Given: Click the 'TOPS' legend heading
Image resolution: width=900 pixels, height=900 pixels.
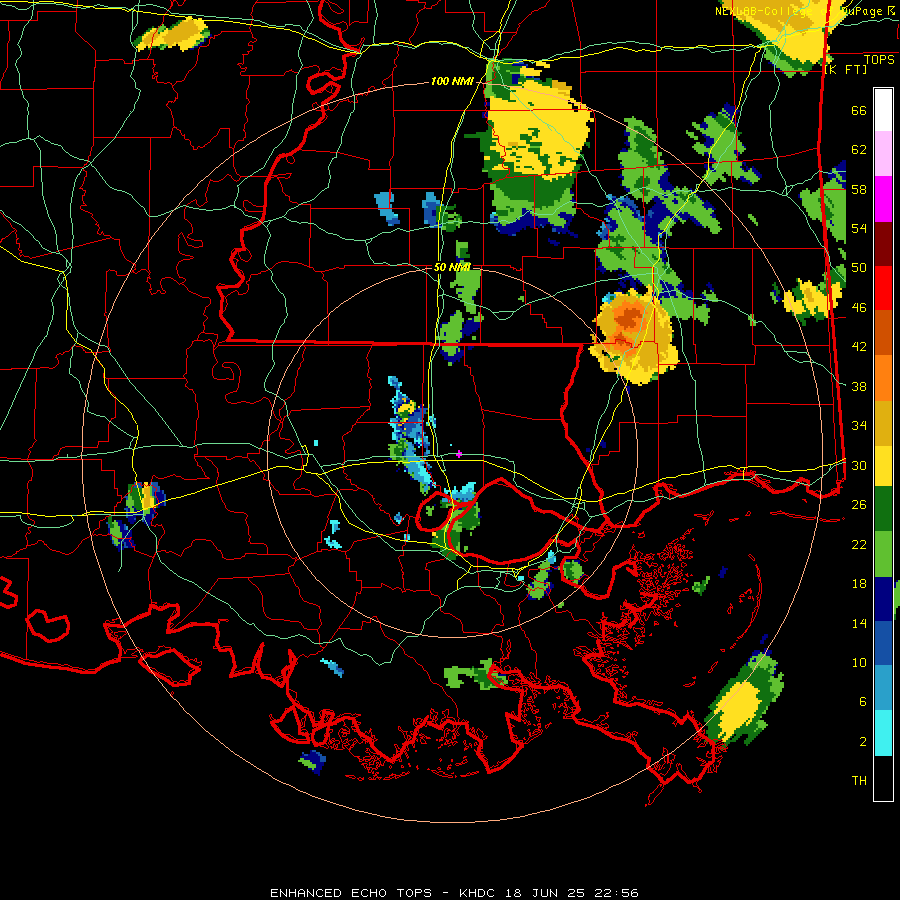Looking at the screenshot, I should 879,60.
